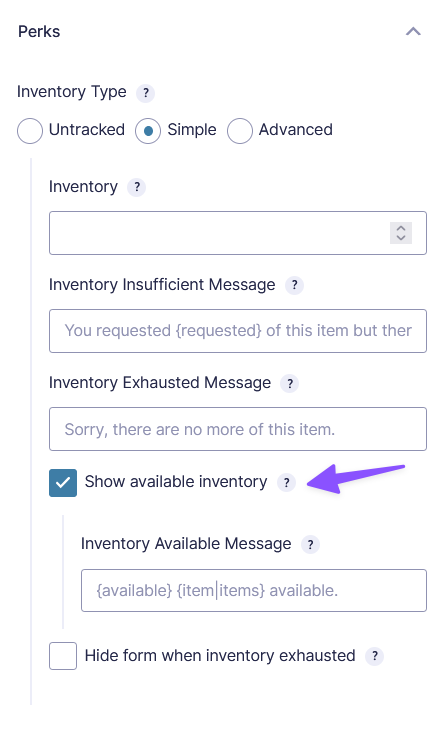Click help icon next to Show available inventory
This screenshot has width=442, height=730.
click(286, 482)
